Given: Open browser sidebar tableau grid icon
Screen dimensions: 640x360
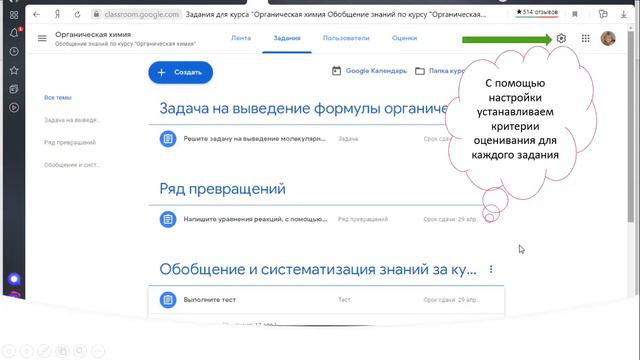Looking at the screenshot, I should point(14,15).
